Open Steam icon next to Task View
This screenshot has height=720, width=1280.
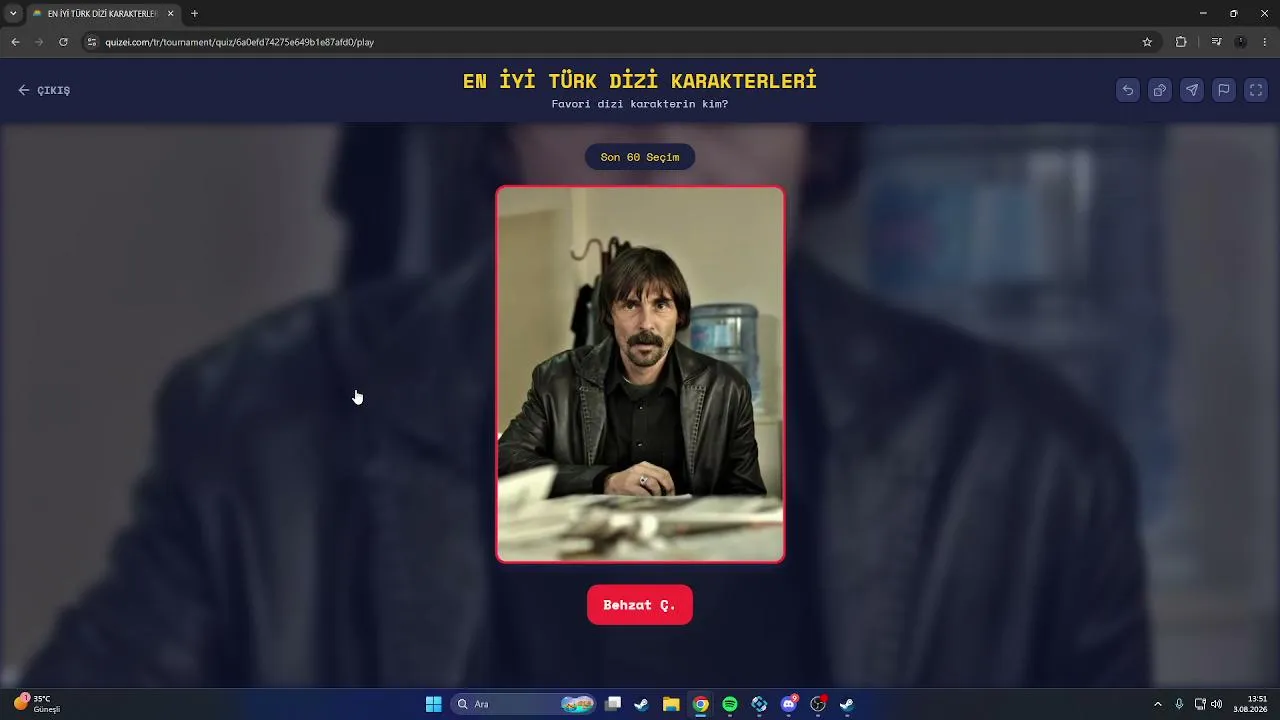642,704
